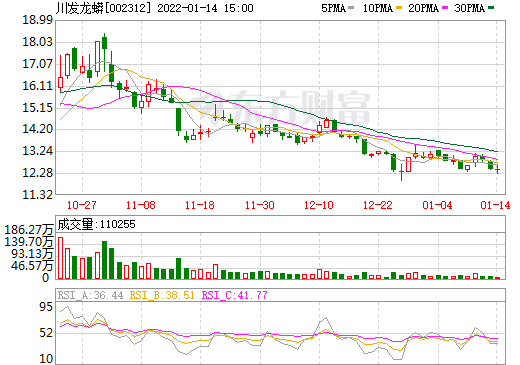Viewport: 520px width, 365px height.
Task: Click the 12-10 date axis label
Action: pos(319,205)
